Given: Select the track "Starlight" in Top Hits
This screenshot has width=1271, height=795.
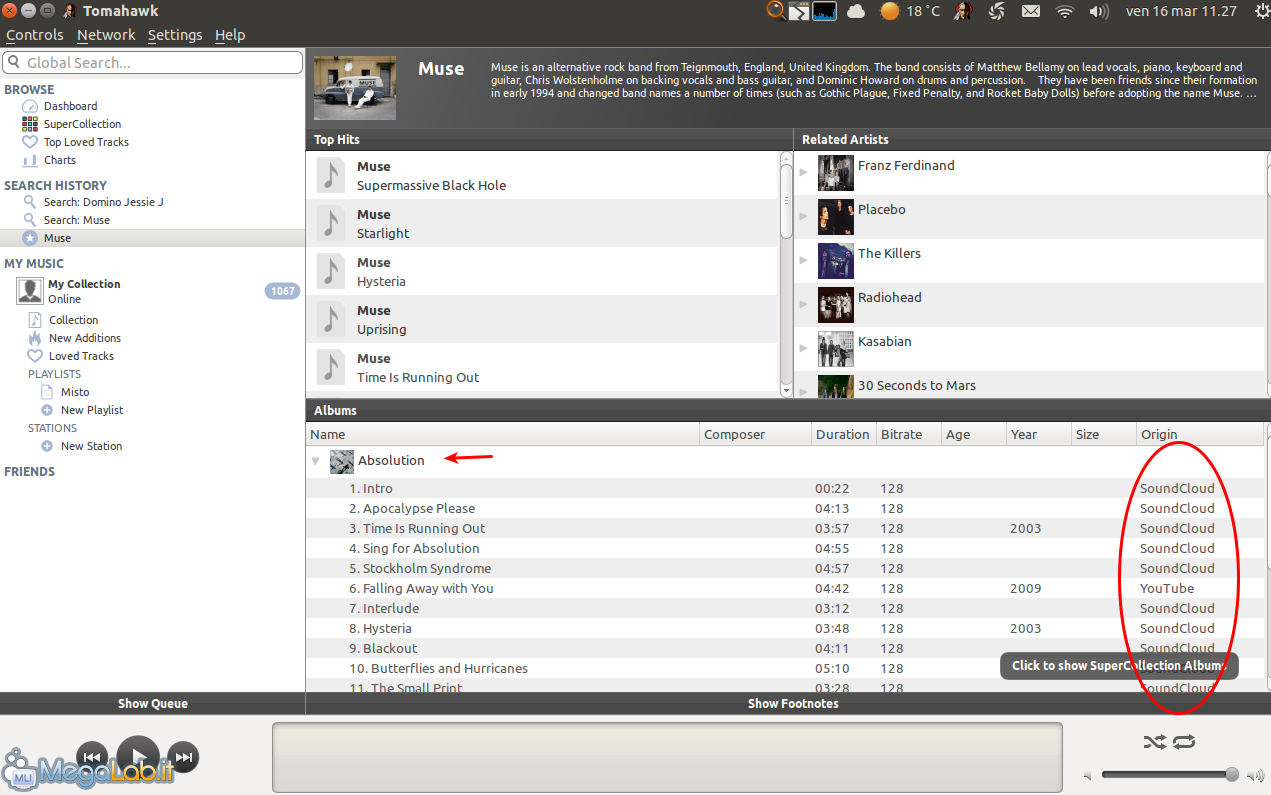Looking at the screenshot, I should click(542, 223).
